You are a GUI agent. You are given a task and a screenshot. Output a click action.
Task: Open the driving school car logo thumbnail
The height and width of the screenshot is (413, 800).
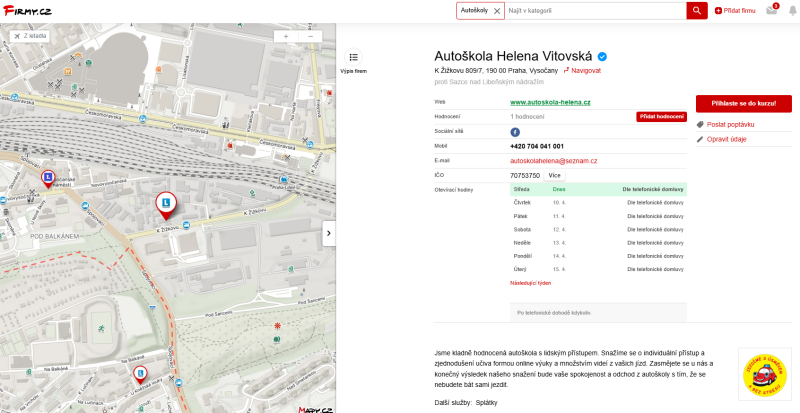coord(765,374)
